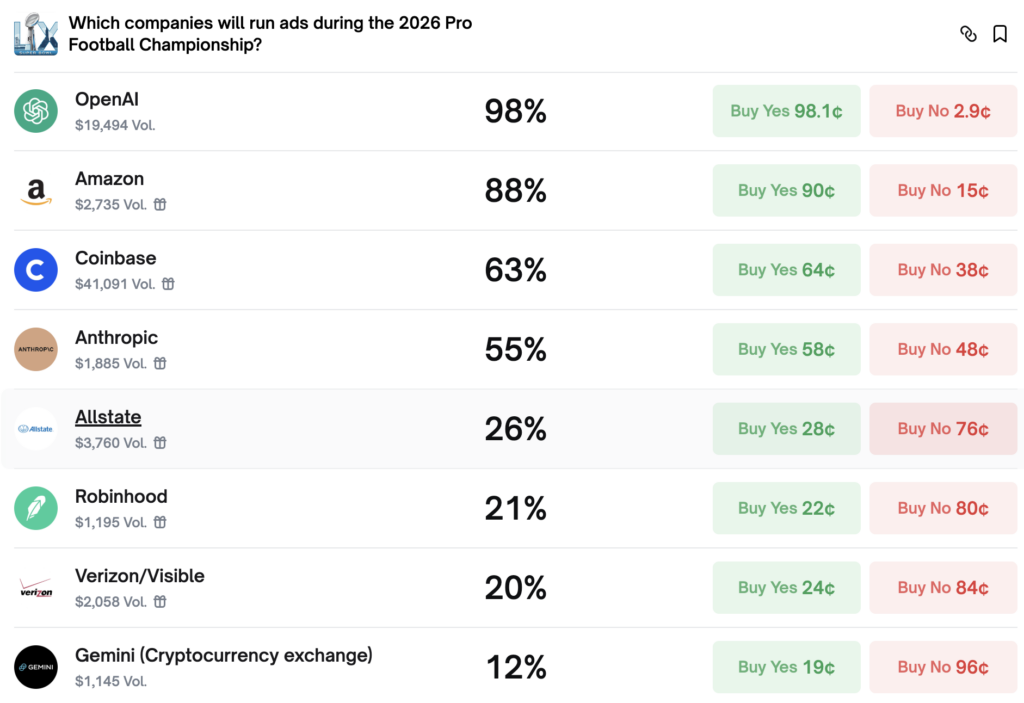The image size is (1024, 703).
Task: Buy Yes on Coinbase at 64¢
Action: click(786, 270)
